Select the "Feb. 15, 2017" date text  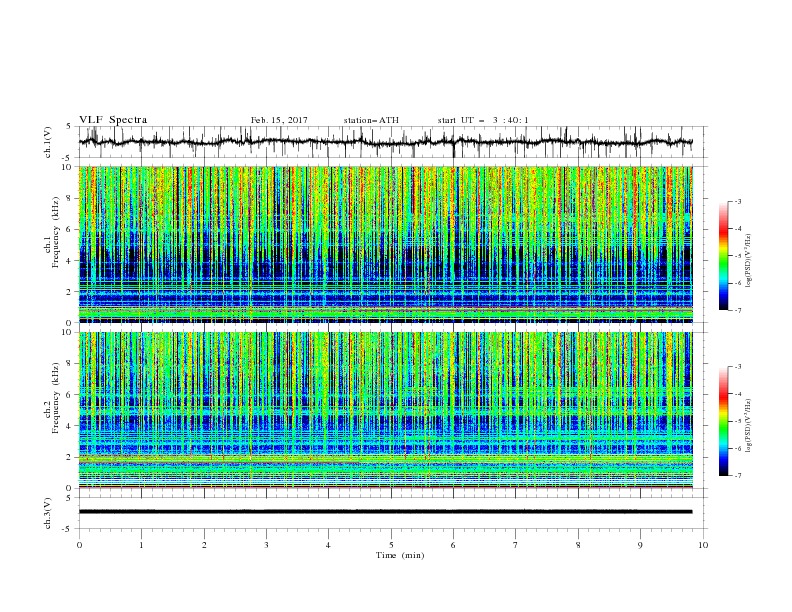coord(279,120)
